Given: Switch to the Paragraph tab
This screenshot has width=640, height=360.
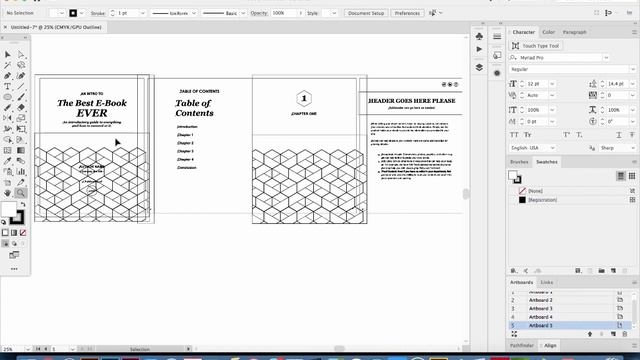Looking at the screenshot, I should coord(574,32).
